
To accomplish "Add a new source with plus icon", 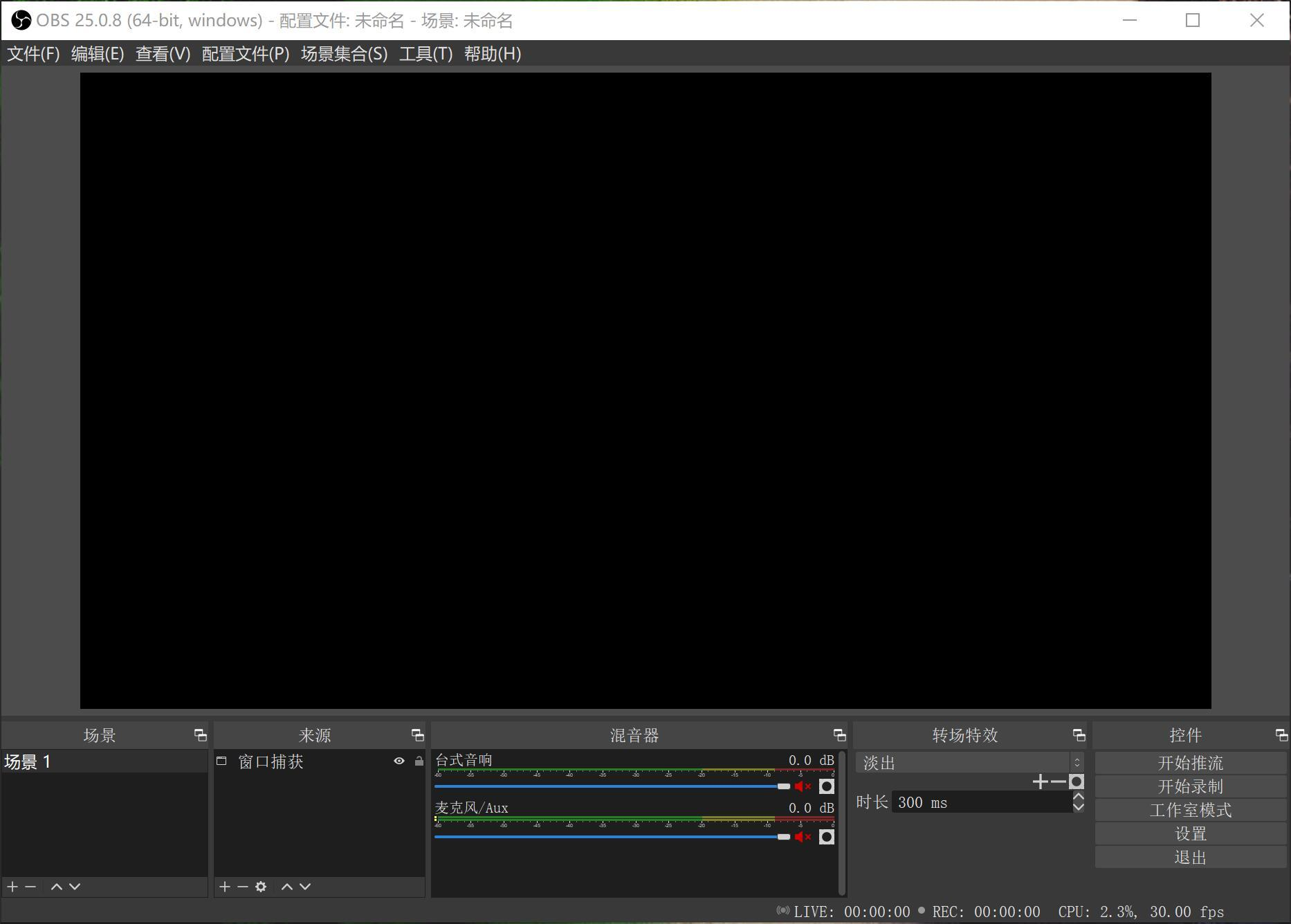I will (225, 887).
